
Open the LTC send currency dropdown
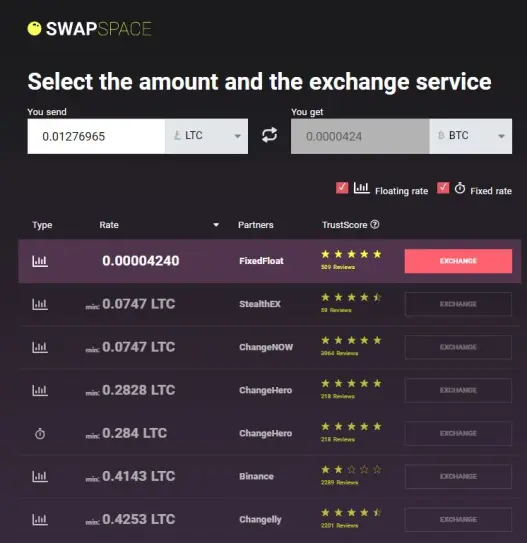(206, 136)
